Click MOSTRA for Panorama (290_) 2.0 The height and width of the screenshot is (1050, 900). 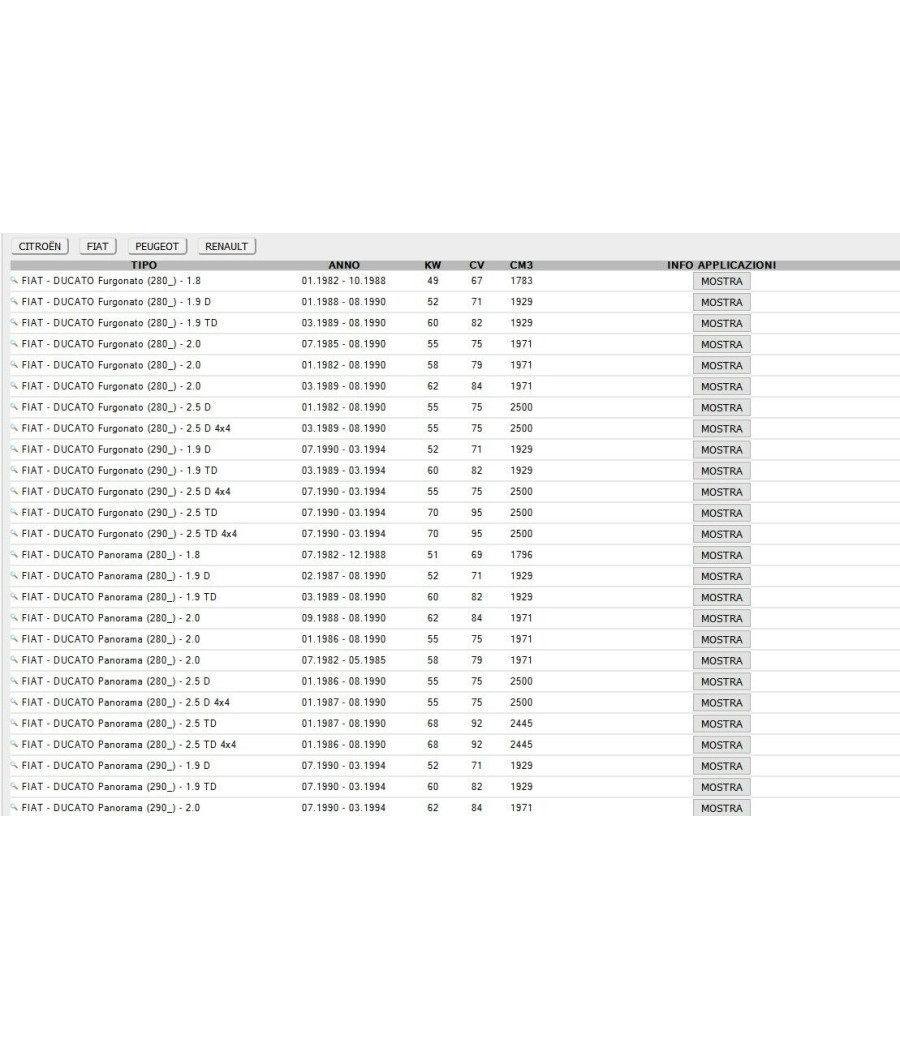pyautogui.click(x=722, y=808)
